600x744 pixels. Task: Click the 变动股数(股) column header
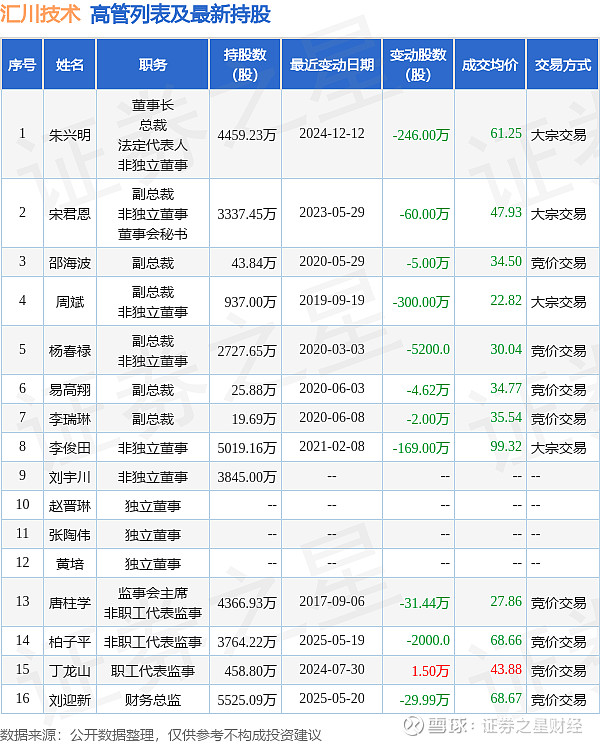tap(418, 65)
